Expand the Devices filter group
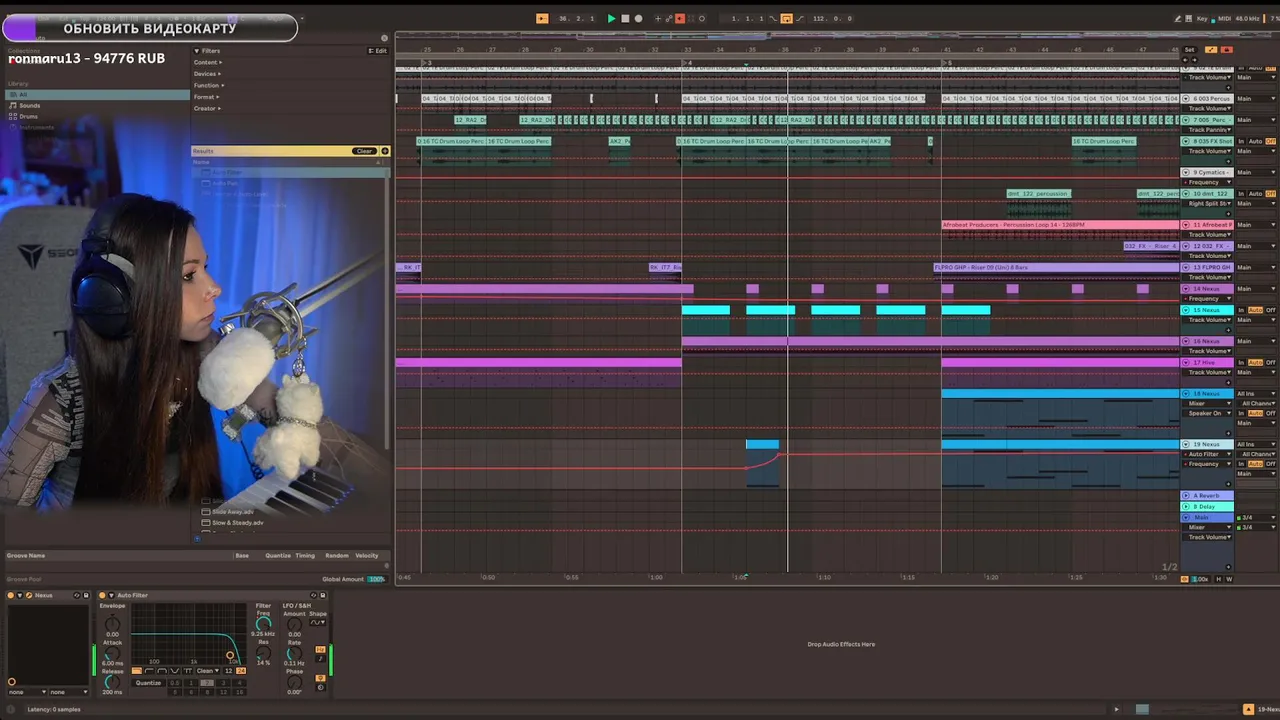This screenshot has height=720, width=1280. 208,73
